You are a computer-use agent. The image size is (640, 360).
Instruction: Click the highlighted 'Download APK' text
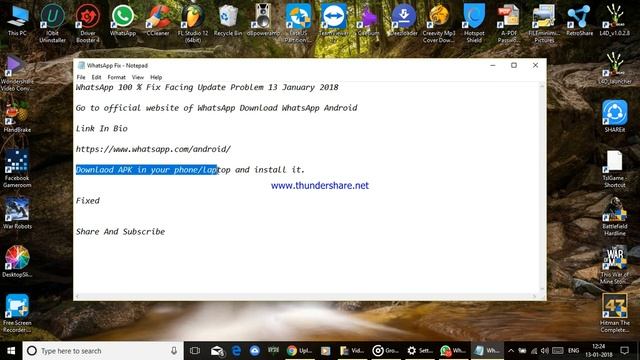click(x=147, y=170)
